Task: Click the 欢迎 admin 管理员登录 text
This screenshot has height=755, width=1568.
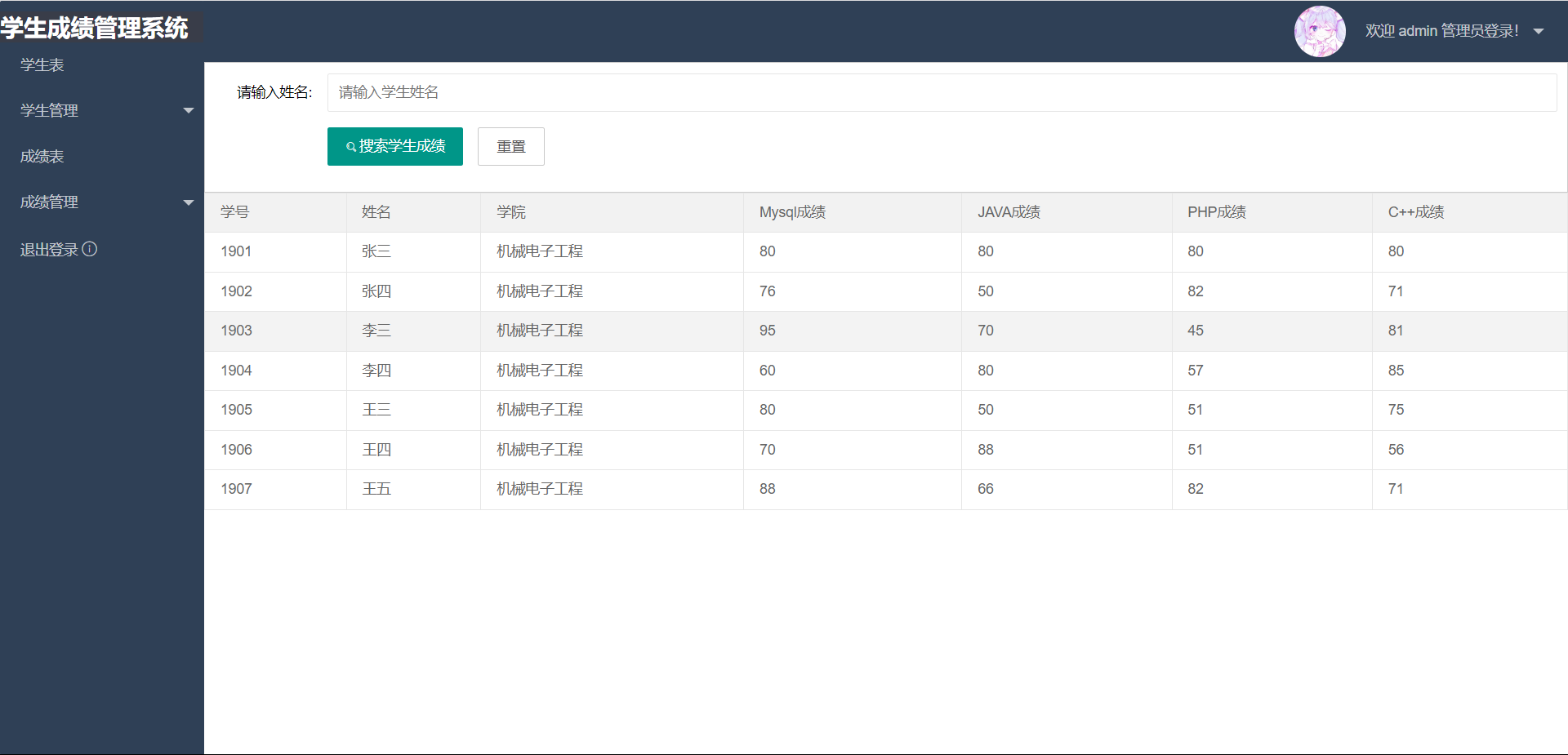Action: click(1441, 31)
